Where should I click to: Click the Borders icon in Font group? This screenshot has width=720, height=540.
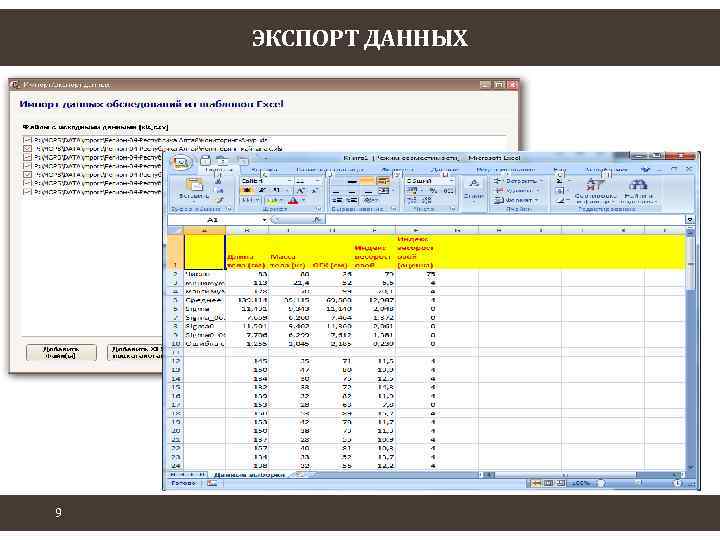pyautogui.click(x=247, y=201)
